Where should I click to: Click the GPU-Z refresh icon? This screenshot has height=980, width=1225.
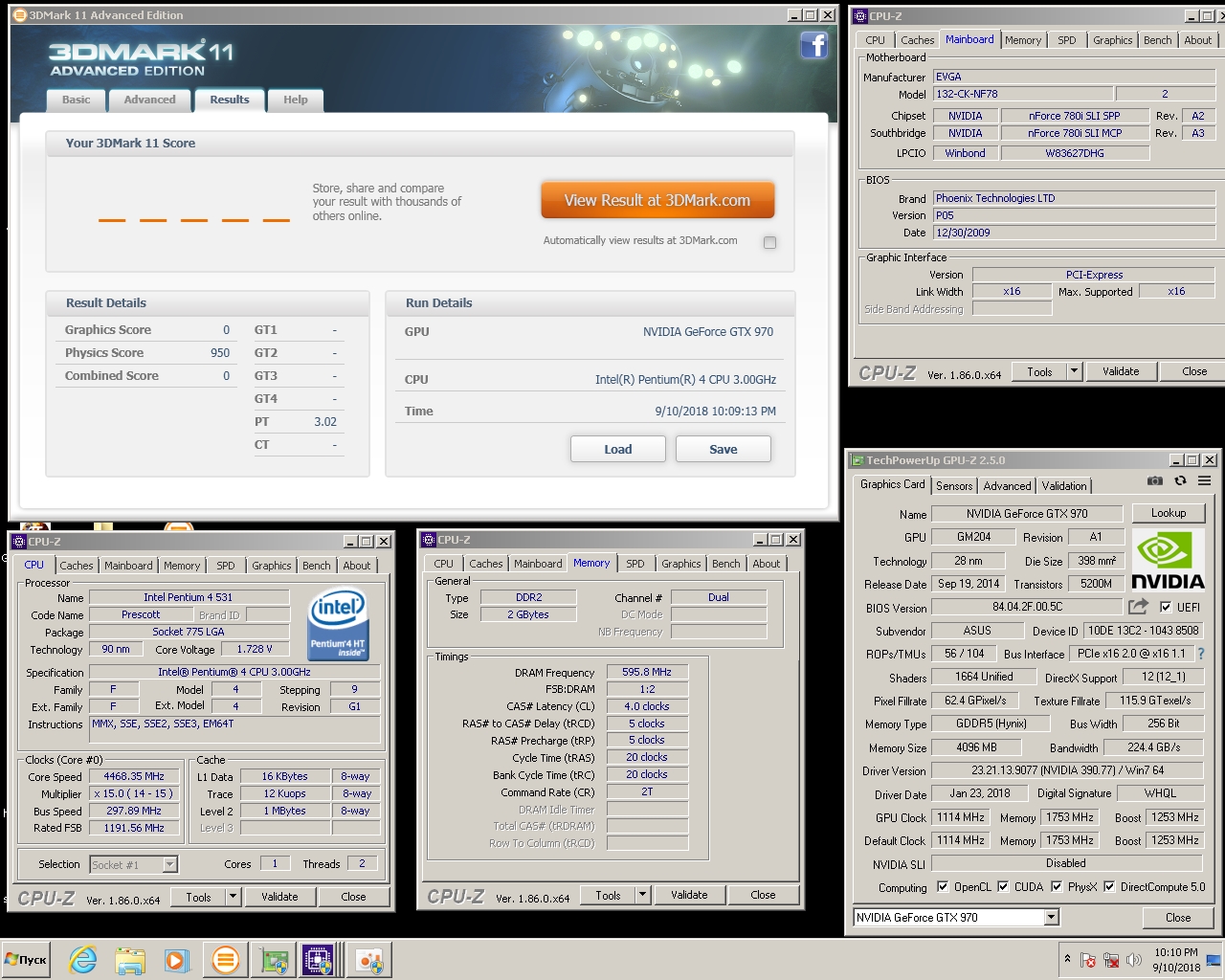(x=1180, y=480)
